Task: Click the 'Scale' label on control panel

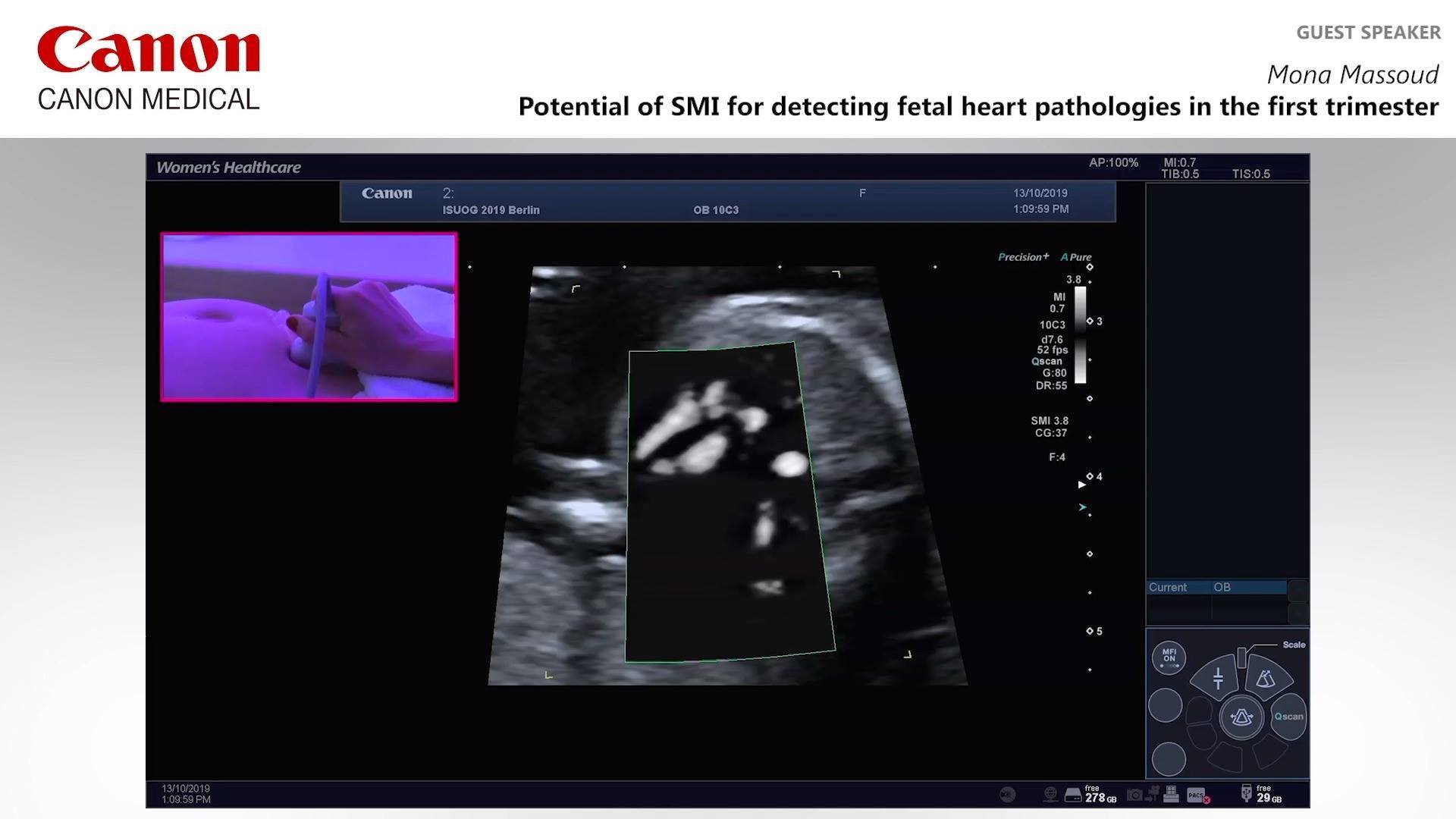Action: tap(1294, 645)
